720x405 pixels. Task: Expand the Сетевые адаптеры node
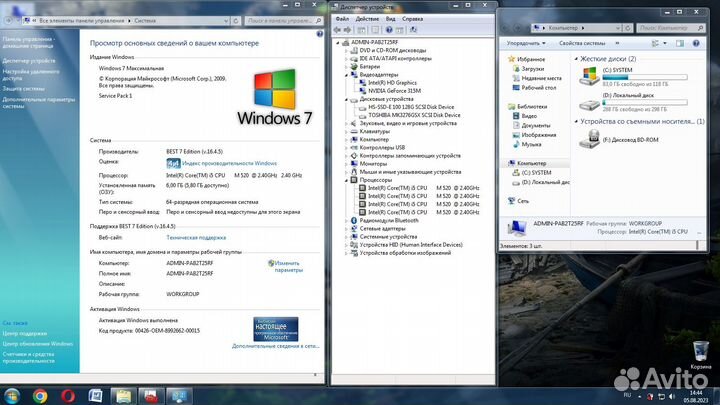pos(347,229)
